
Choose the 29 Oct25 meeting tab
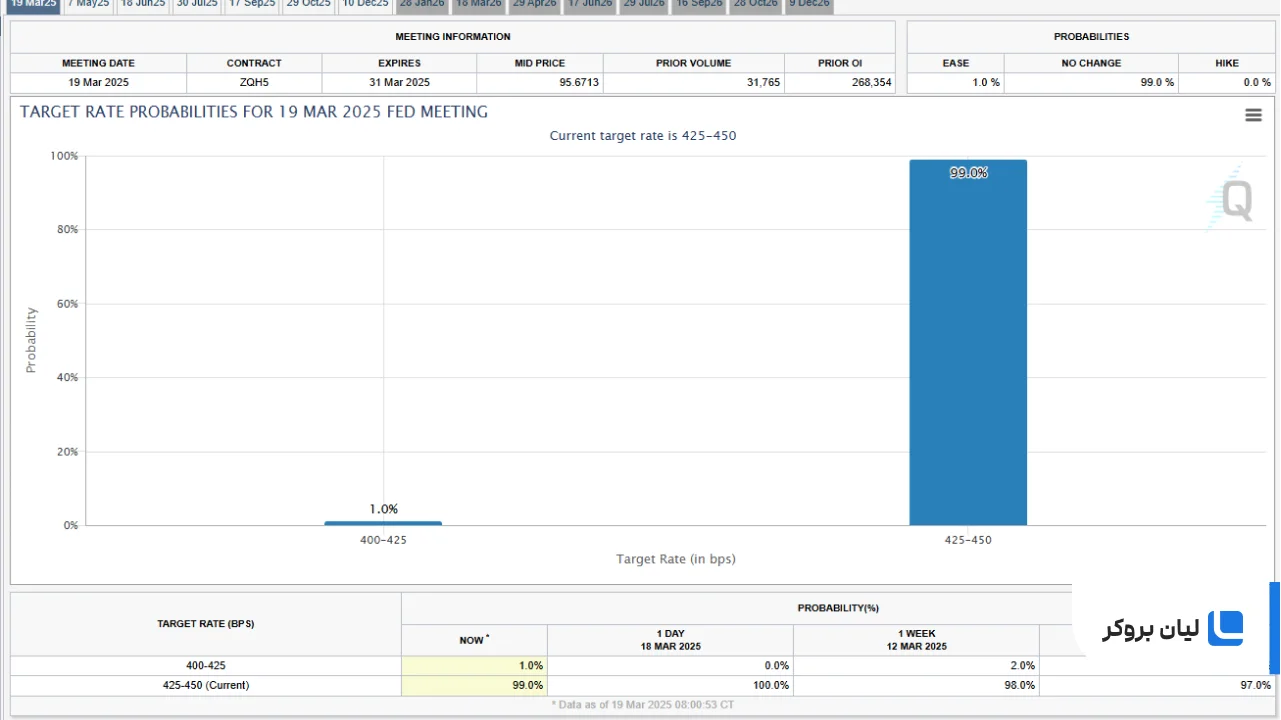(x=308, y=5)
